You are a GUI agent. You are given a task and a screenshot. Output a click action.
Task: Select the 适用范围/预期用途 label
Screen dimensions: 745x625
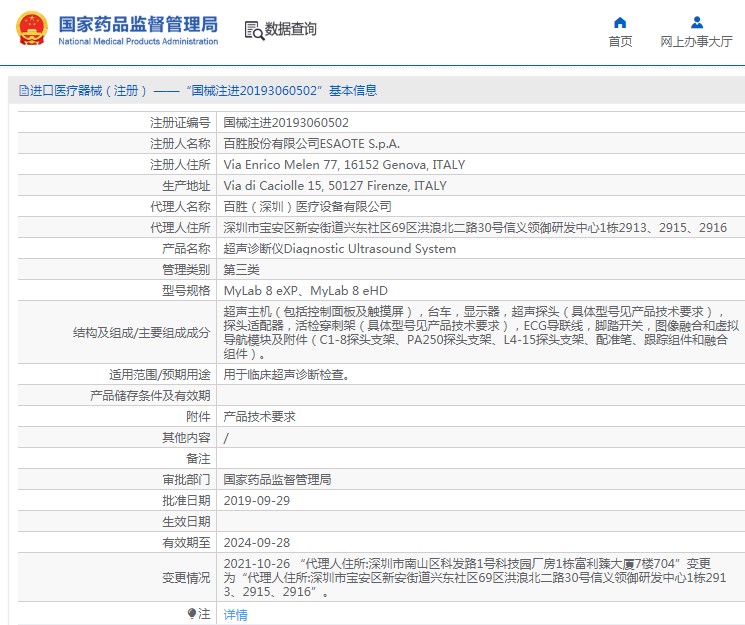point(160,375)
